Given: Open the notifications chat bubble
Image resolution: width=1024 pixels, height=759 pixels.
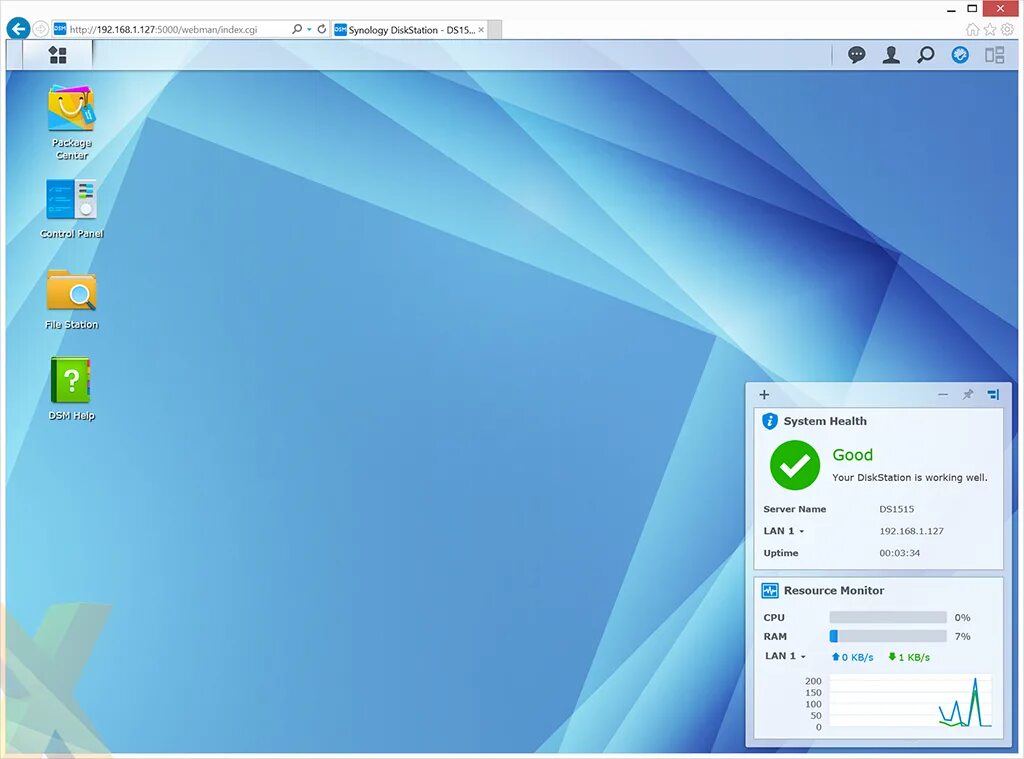Looking at the screenshot, I should coord(857,55).
